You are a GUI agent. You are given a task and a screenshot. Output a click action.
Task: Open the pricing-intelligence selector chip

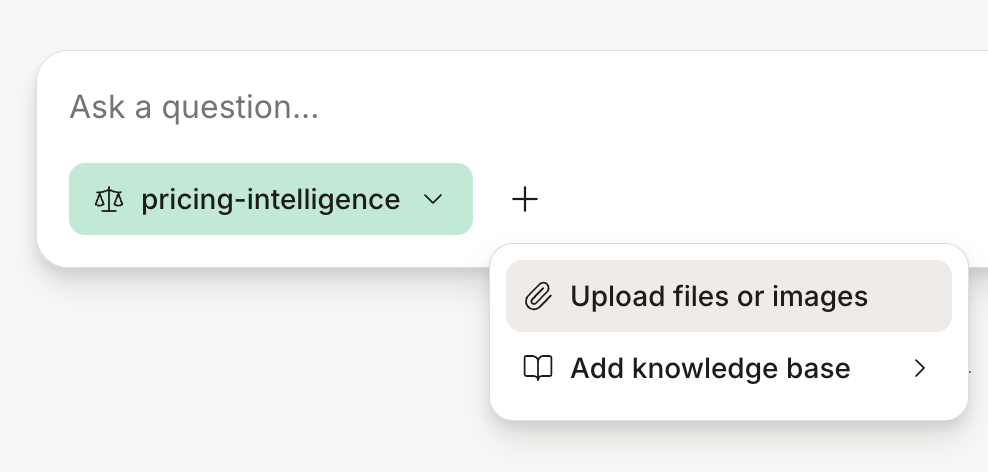click(271, 199)
